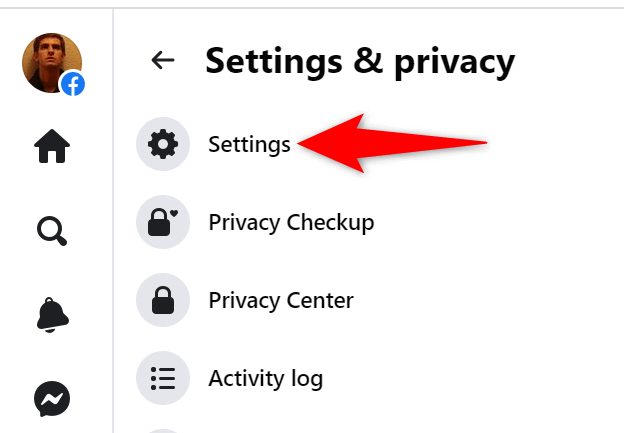Choose Privacy Center from the list

coord(280,300)
